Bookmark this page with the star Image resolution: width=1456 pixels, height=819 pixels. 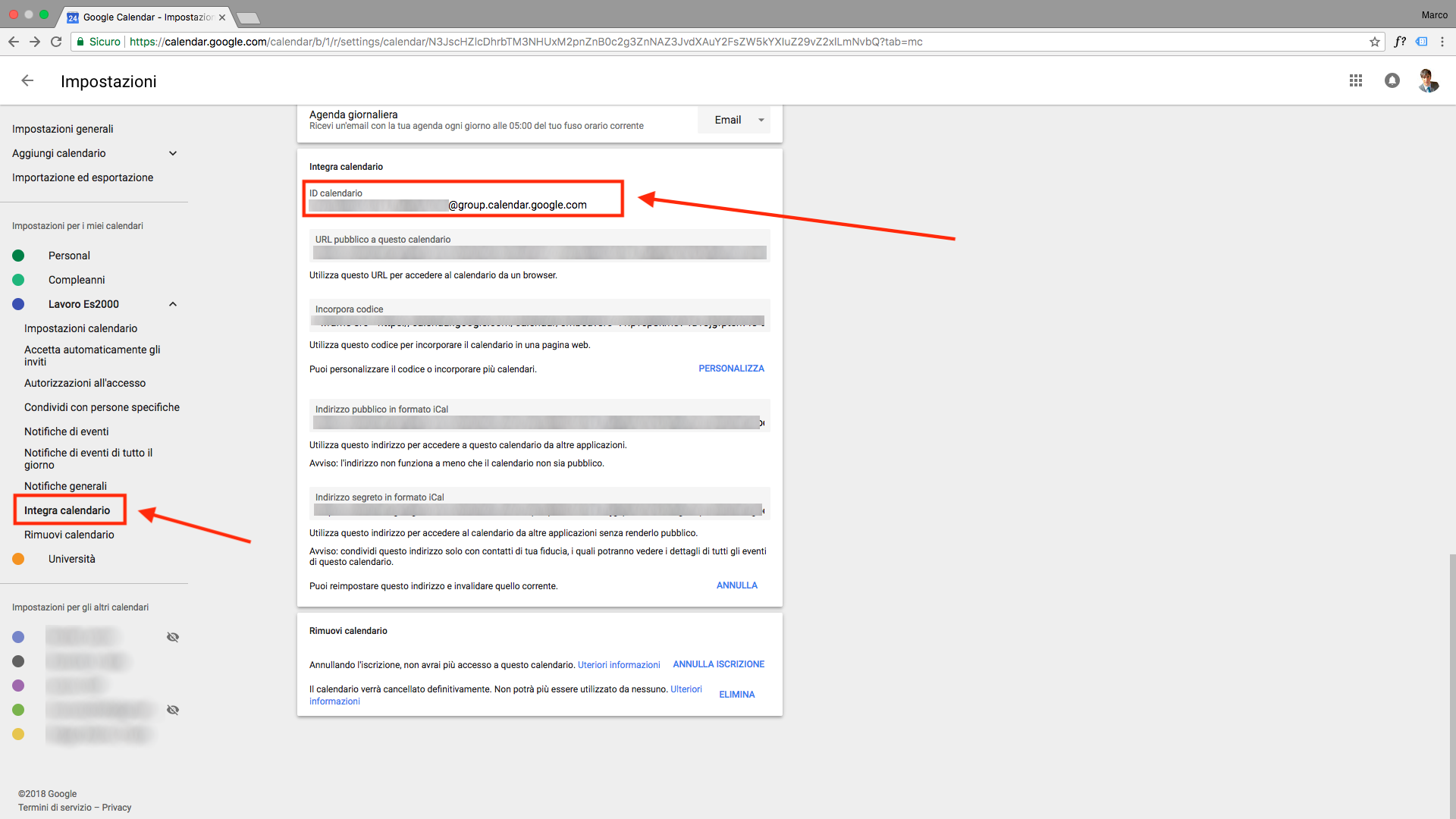coord(1375,42)
